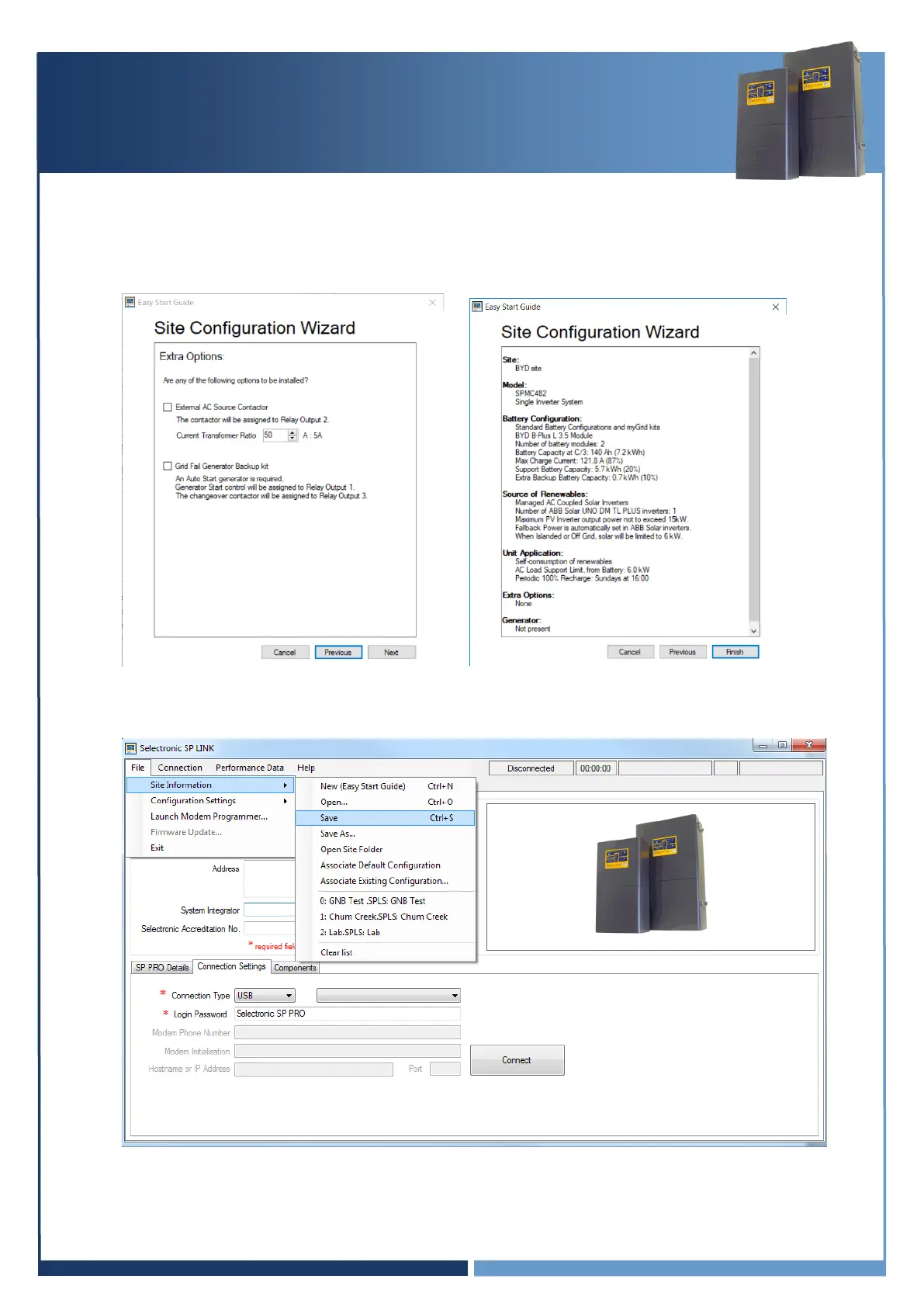Enable the External AC Source Contactor checkbox
Viewport: 924px width, 1307px height.
tap(168, 407)
